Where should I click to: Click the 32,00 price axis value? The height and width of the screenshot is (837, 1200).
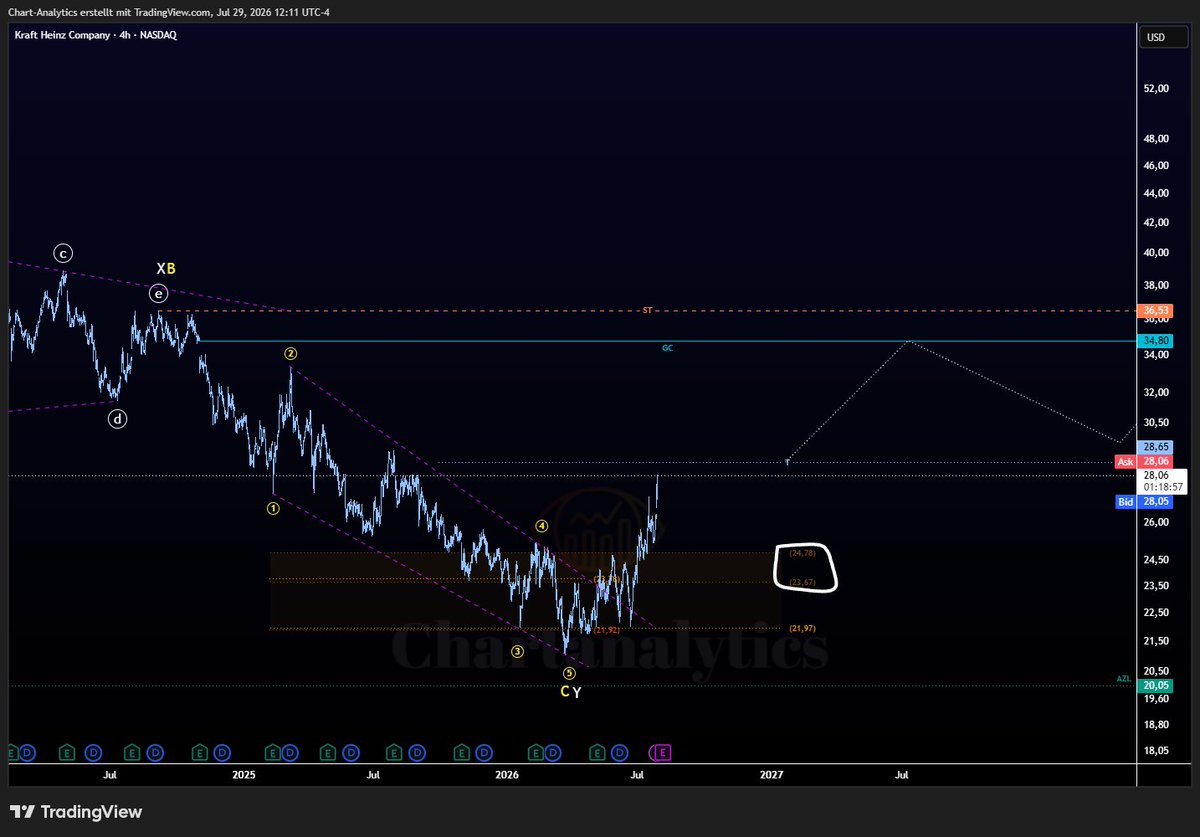point(1156,392)
